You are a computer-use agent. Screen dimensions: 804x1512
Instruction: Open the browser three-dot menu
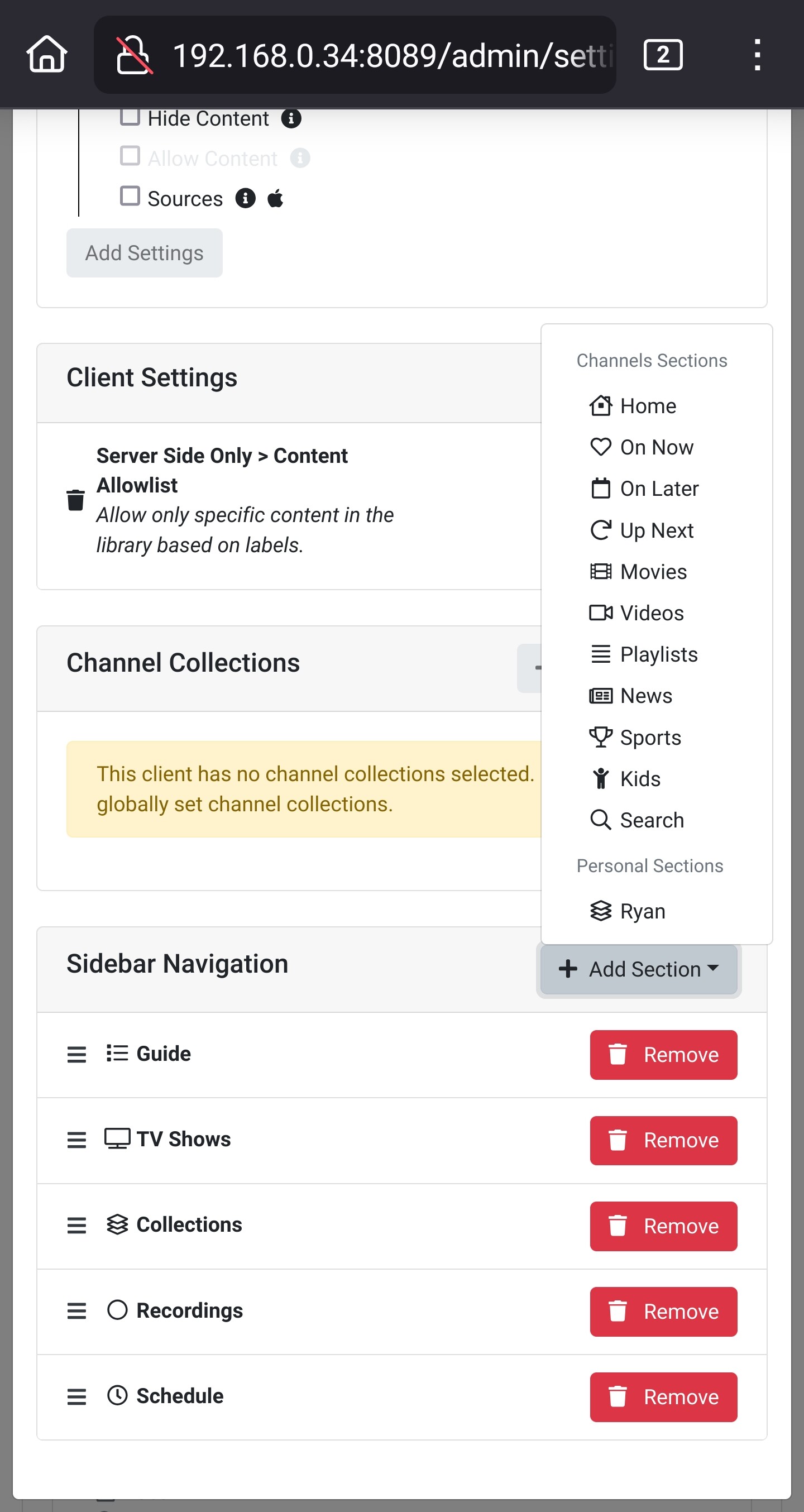(x=757, y=55)
